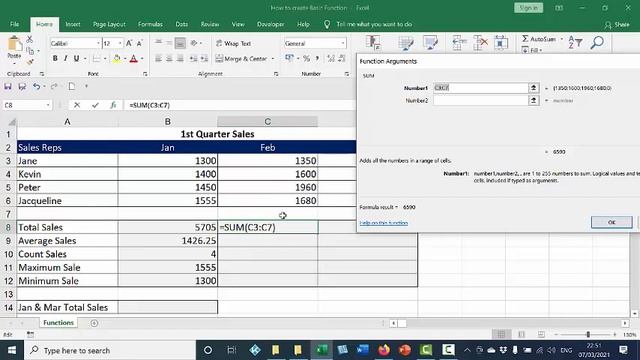Click Fill Color paint bucket
The width and height of the screenshot is (640, 360).
[117, 59]
